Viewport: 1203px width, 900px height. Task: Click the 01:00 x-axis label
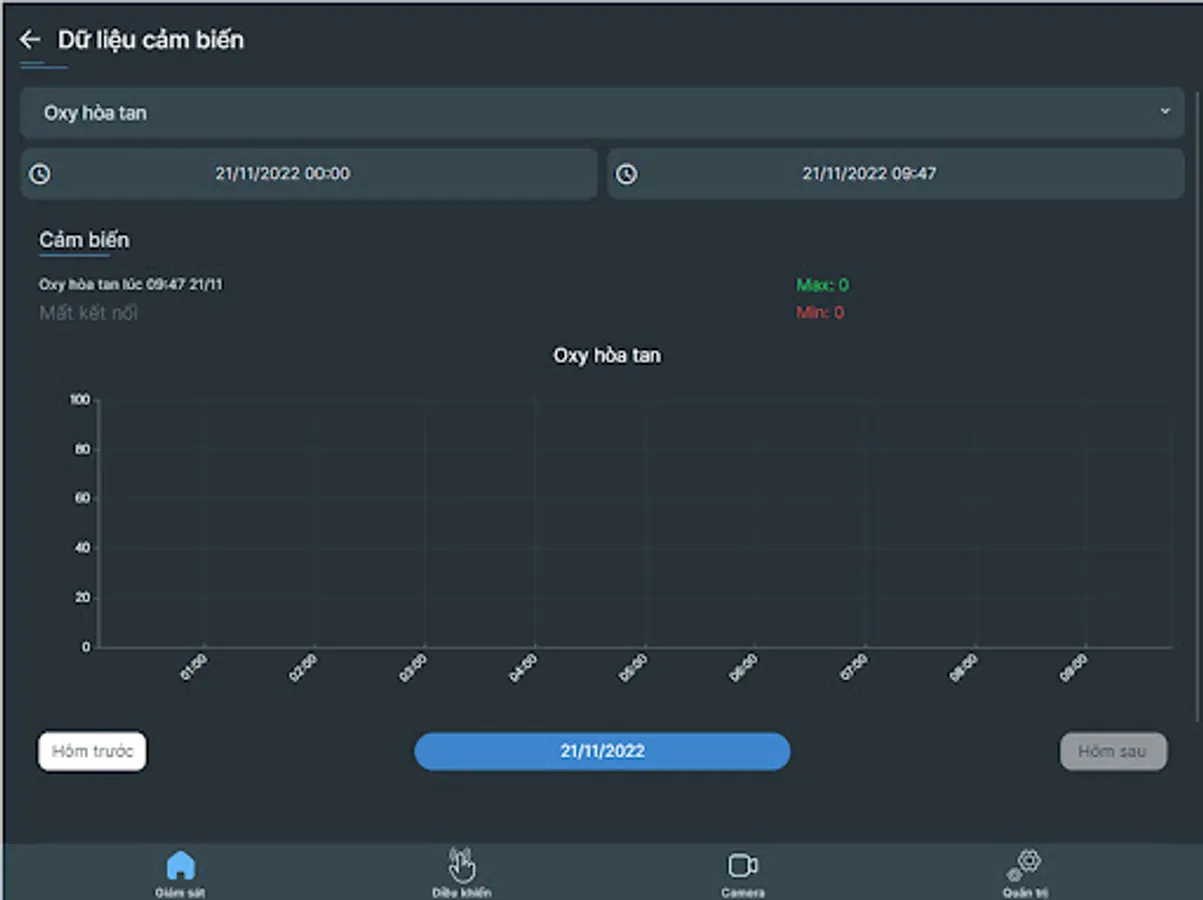194,667
